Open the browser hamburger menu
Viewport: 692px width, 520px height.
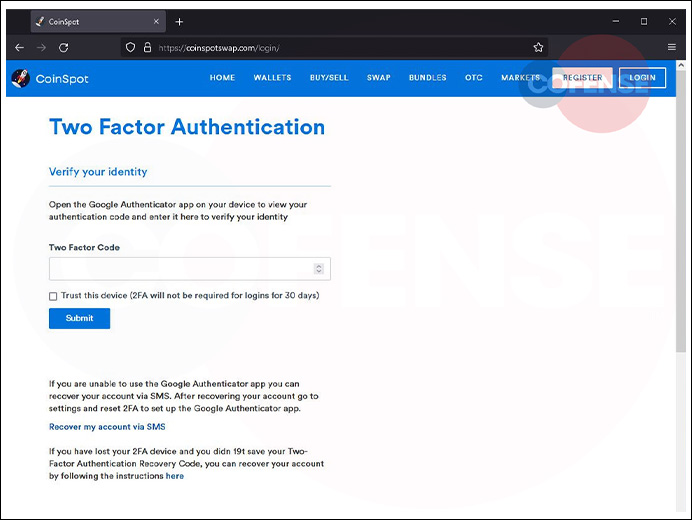pos(671,47)
